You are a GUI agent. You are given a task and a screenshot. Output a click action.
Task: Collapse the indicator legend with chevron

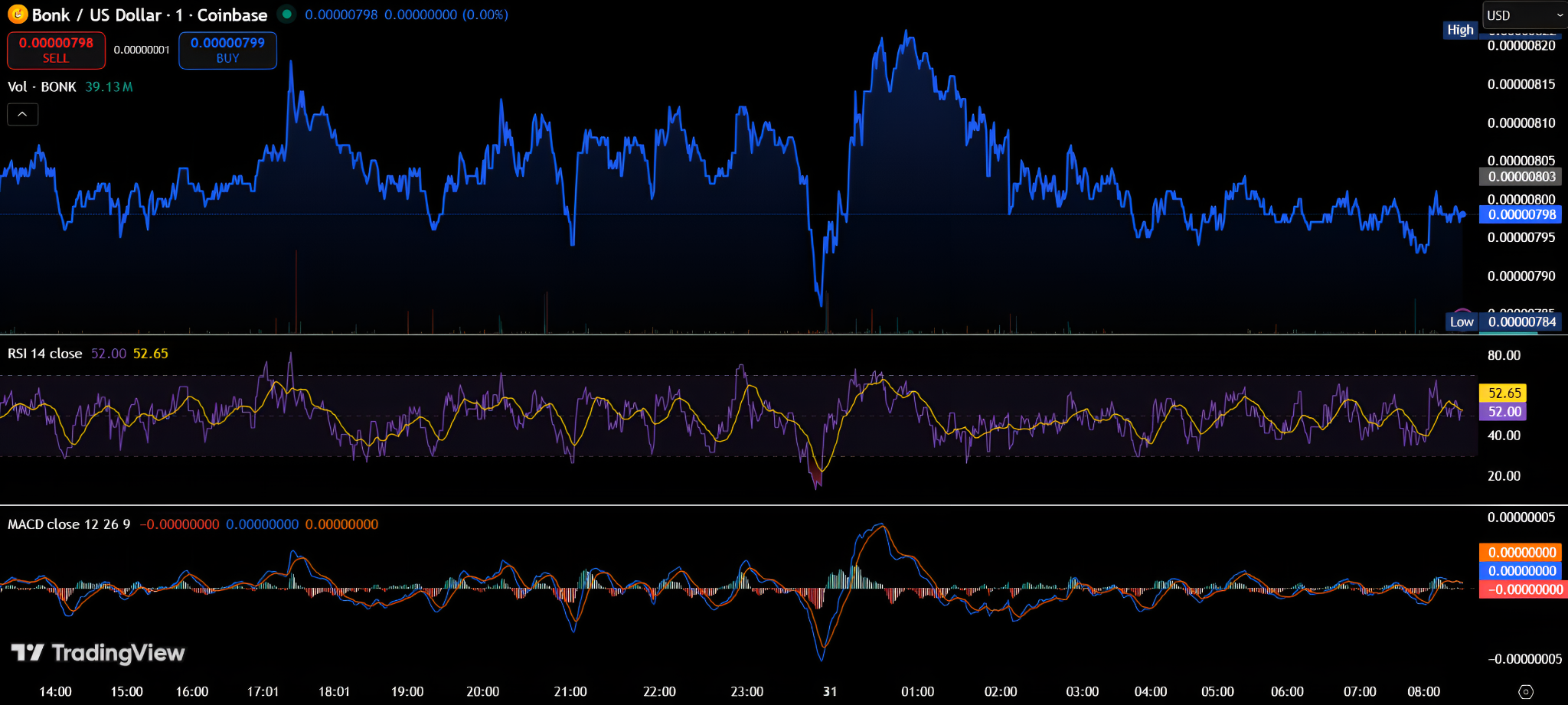(22, 114)
